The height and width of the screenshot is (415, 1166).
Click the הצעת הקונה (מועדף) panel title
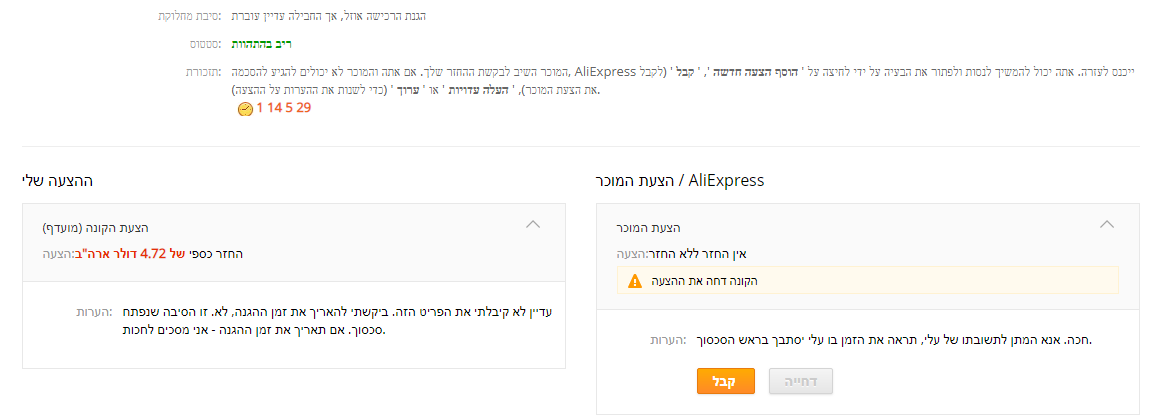95,228
